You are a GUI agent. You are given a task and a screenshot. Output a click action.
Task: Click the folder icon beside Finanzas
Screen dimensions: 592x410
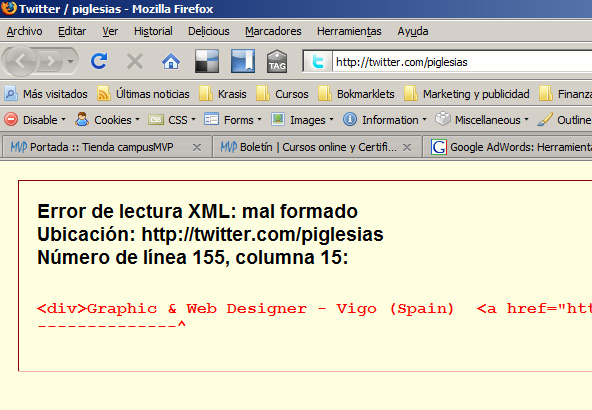pos(546,94)
